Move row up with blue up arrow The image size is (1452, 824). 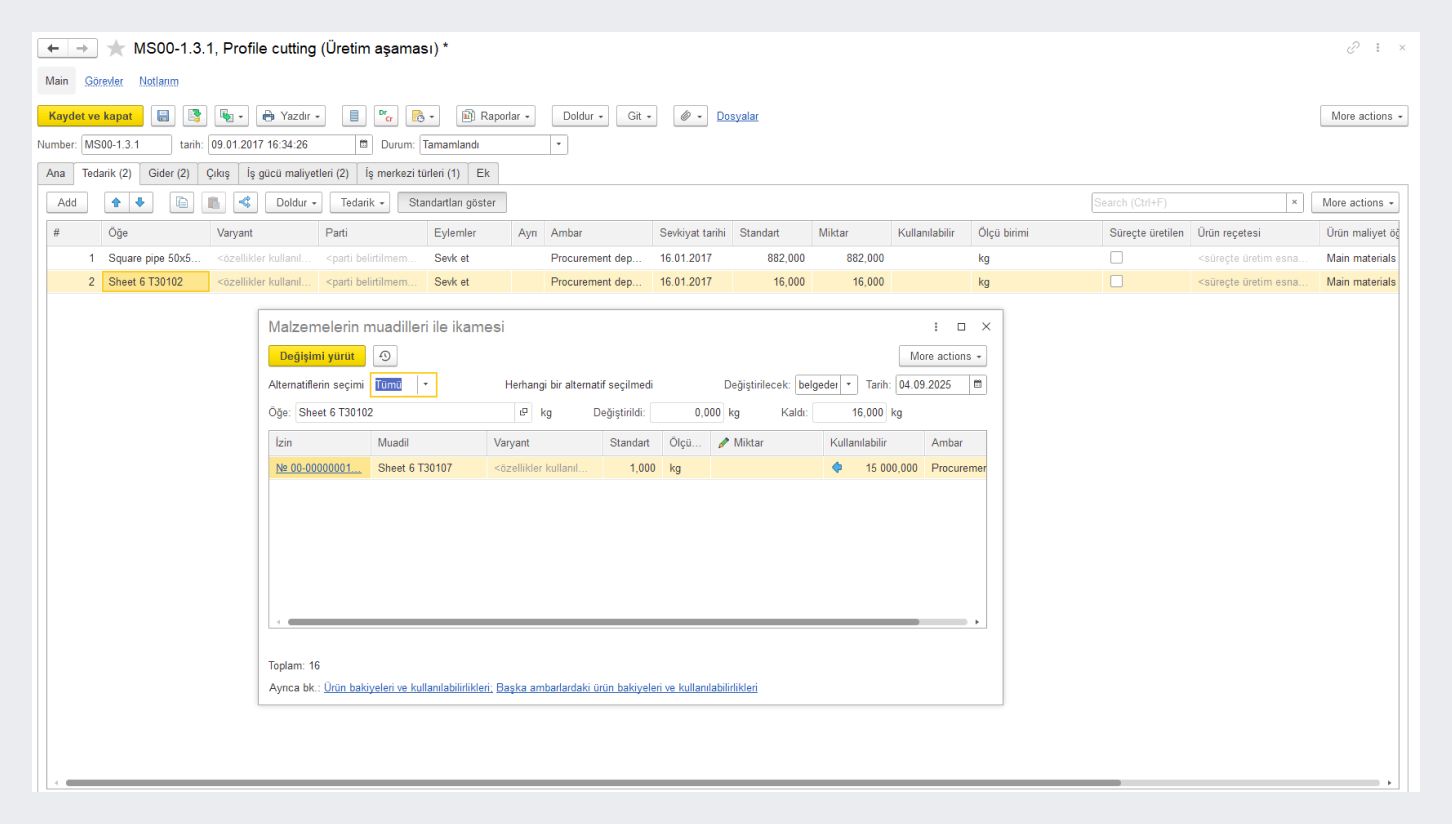point(117,203)
